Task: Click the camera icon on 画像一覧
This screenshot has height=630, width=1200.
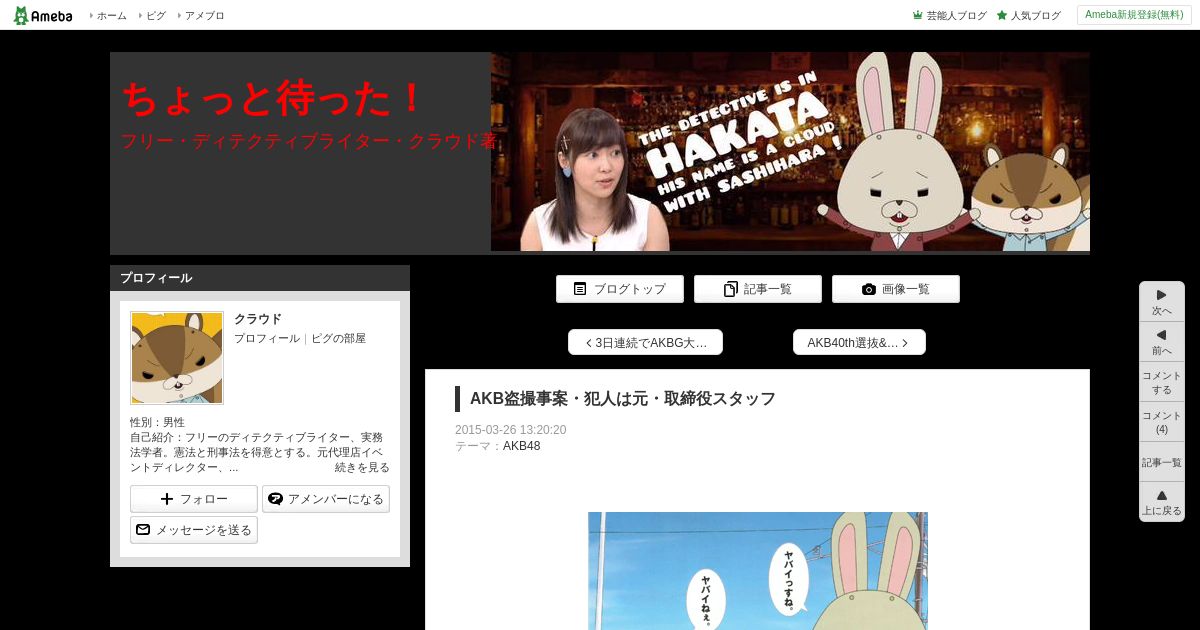Action: (869, 289)
